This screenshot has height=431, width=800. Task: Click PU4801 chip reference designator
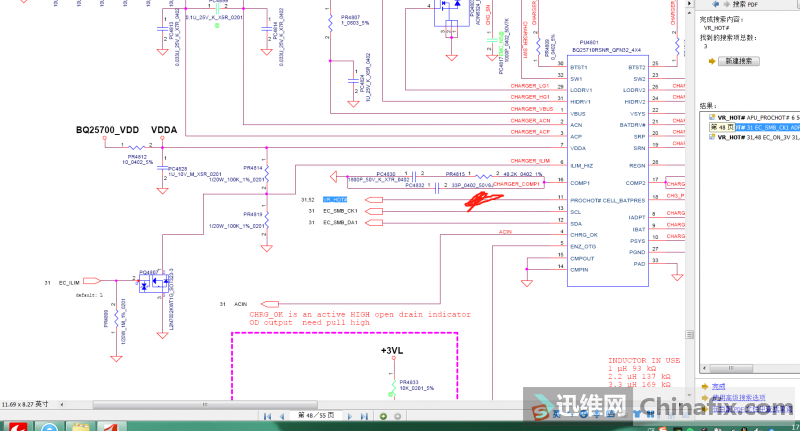coord(589,42)
